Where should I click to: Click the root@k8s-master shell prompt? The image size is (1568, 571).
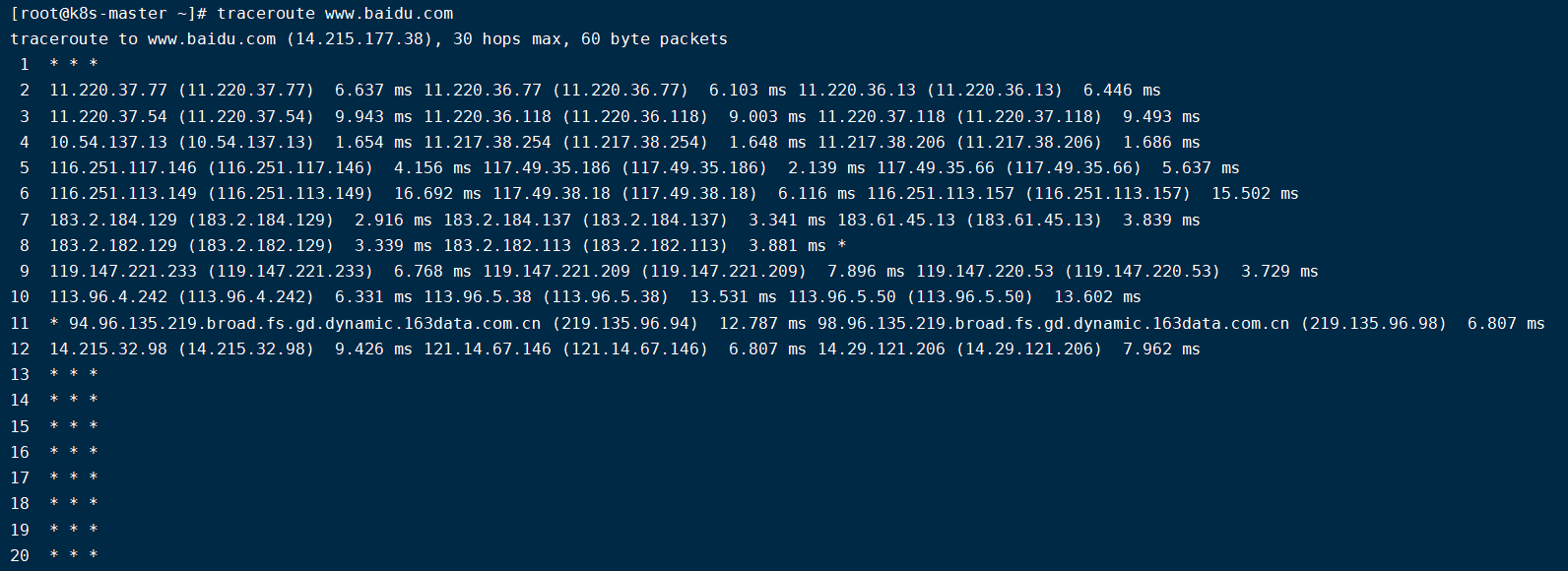coord(108,14)
